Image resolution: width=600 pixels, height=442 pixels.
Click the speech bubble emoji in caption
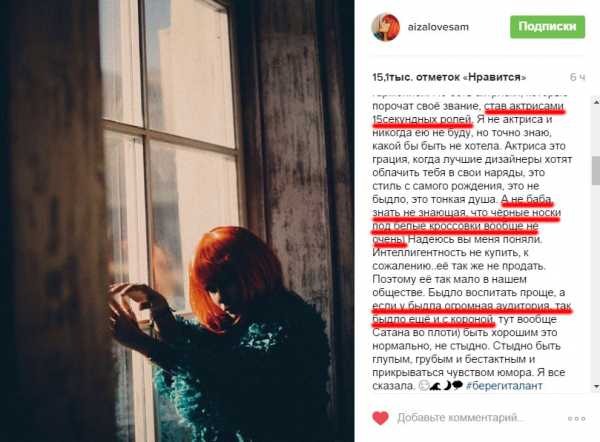[457, 386]
